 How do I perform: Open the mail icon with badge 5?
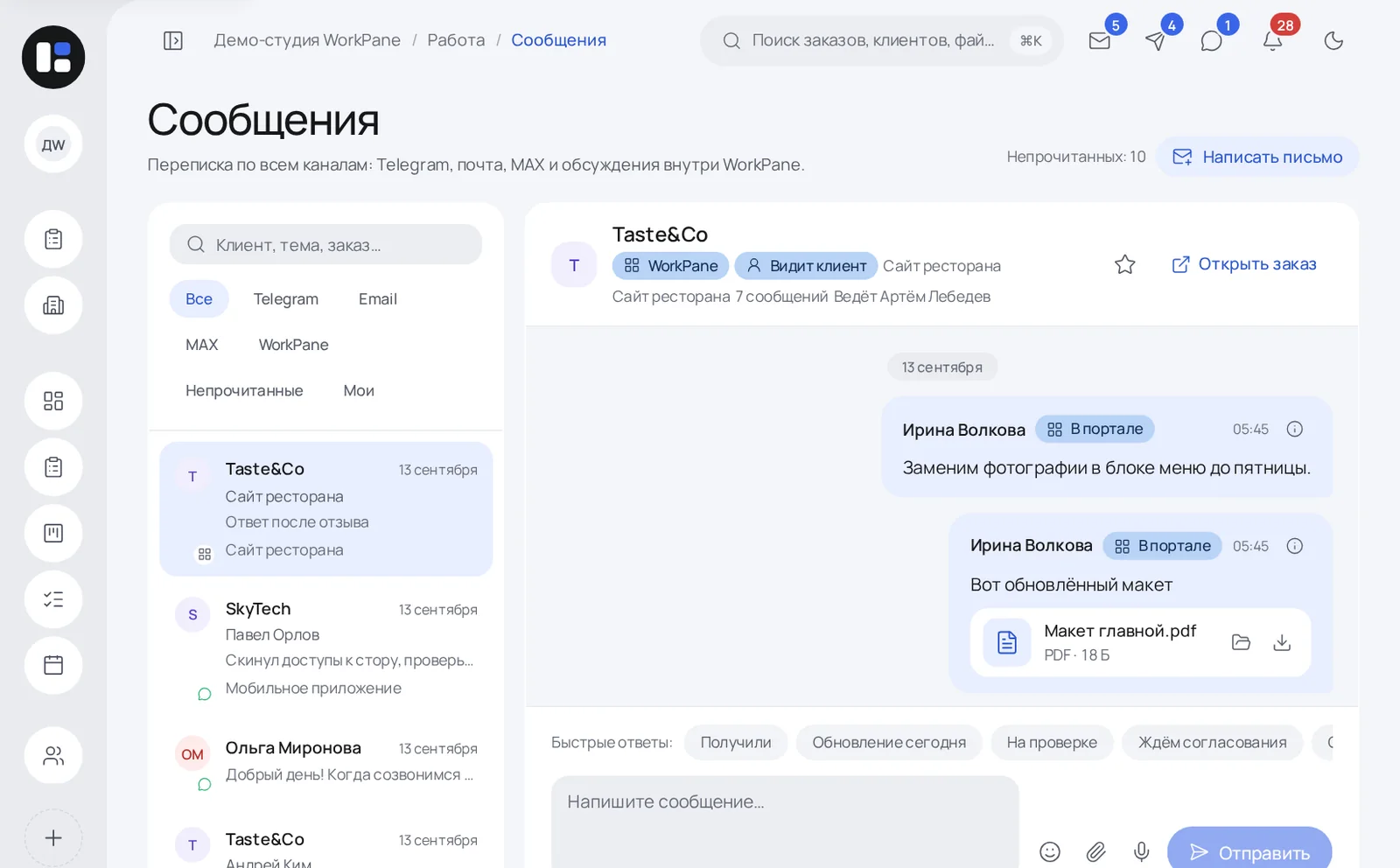1100,40
